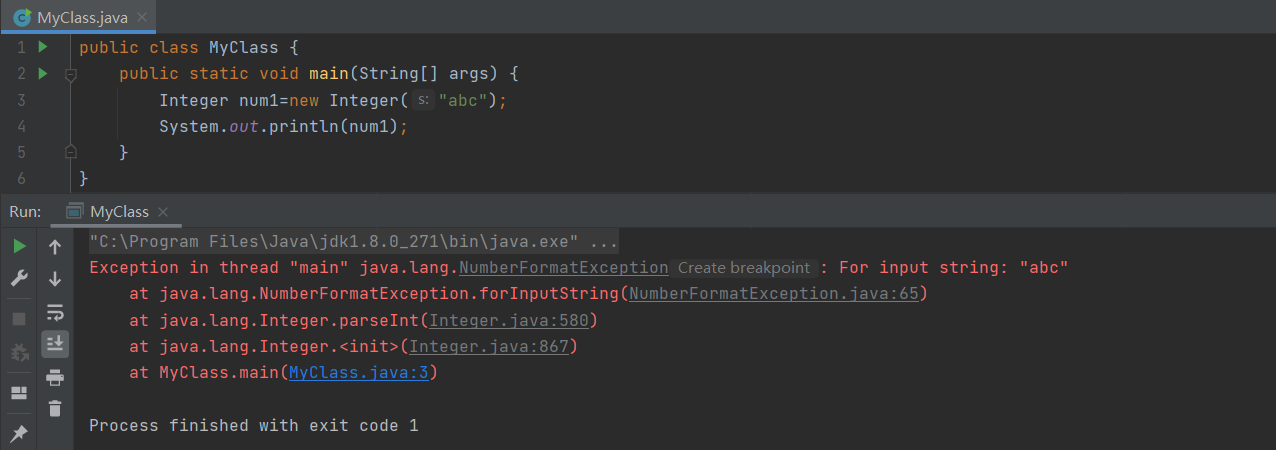Click the rerun failed bug icon
This screenshot has height=450, width=1276.
pos(19,352)
